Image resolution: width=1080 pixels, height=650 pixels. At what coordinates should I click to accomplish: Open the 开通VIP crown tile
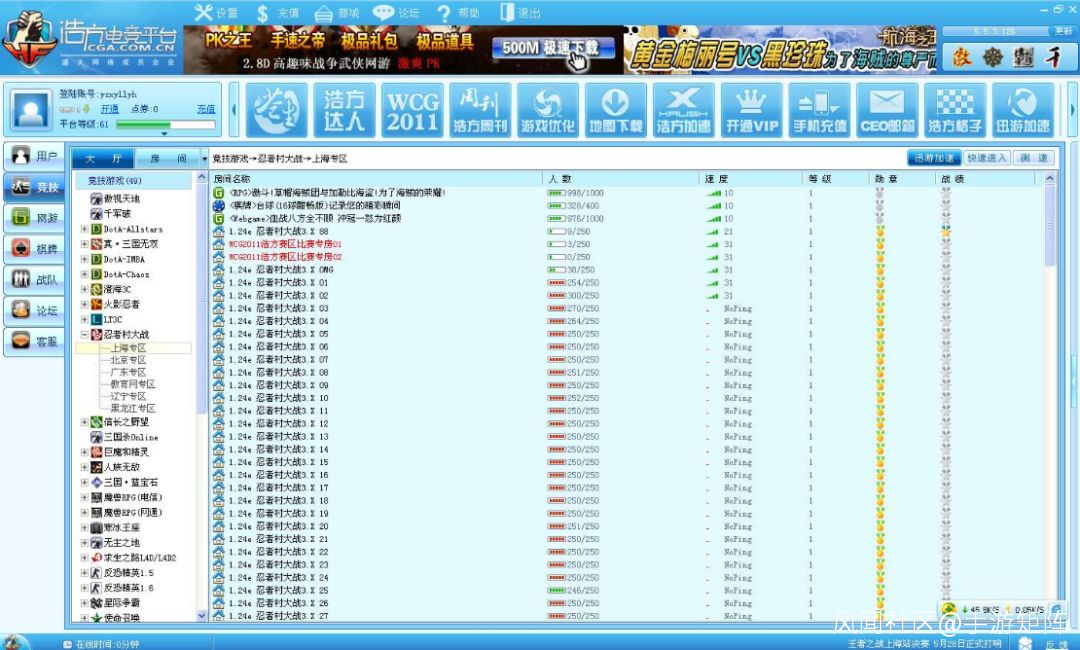tap(751, 110)
